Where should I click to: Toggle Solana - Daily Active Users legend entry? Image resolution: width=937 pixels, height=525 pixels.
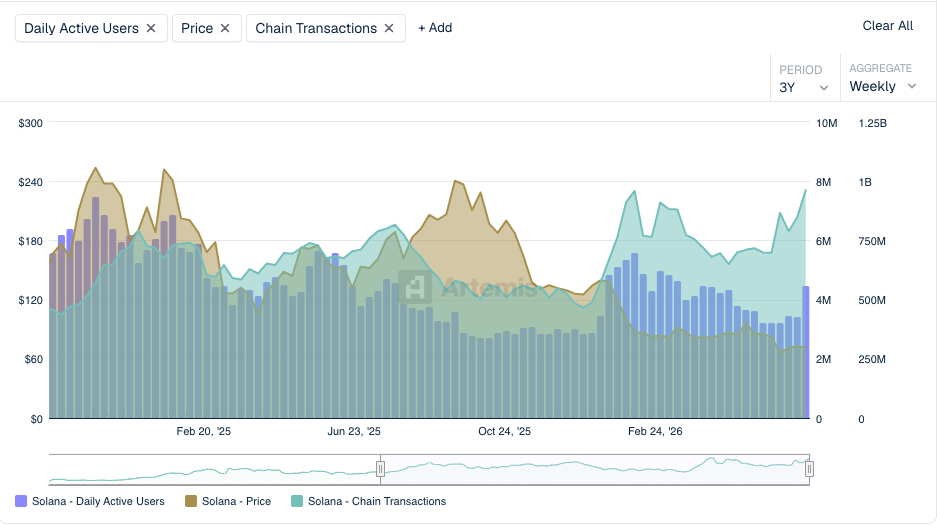click(90, 501)
